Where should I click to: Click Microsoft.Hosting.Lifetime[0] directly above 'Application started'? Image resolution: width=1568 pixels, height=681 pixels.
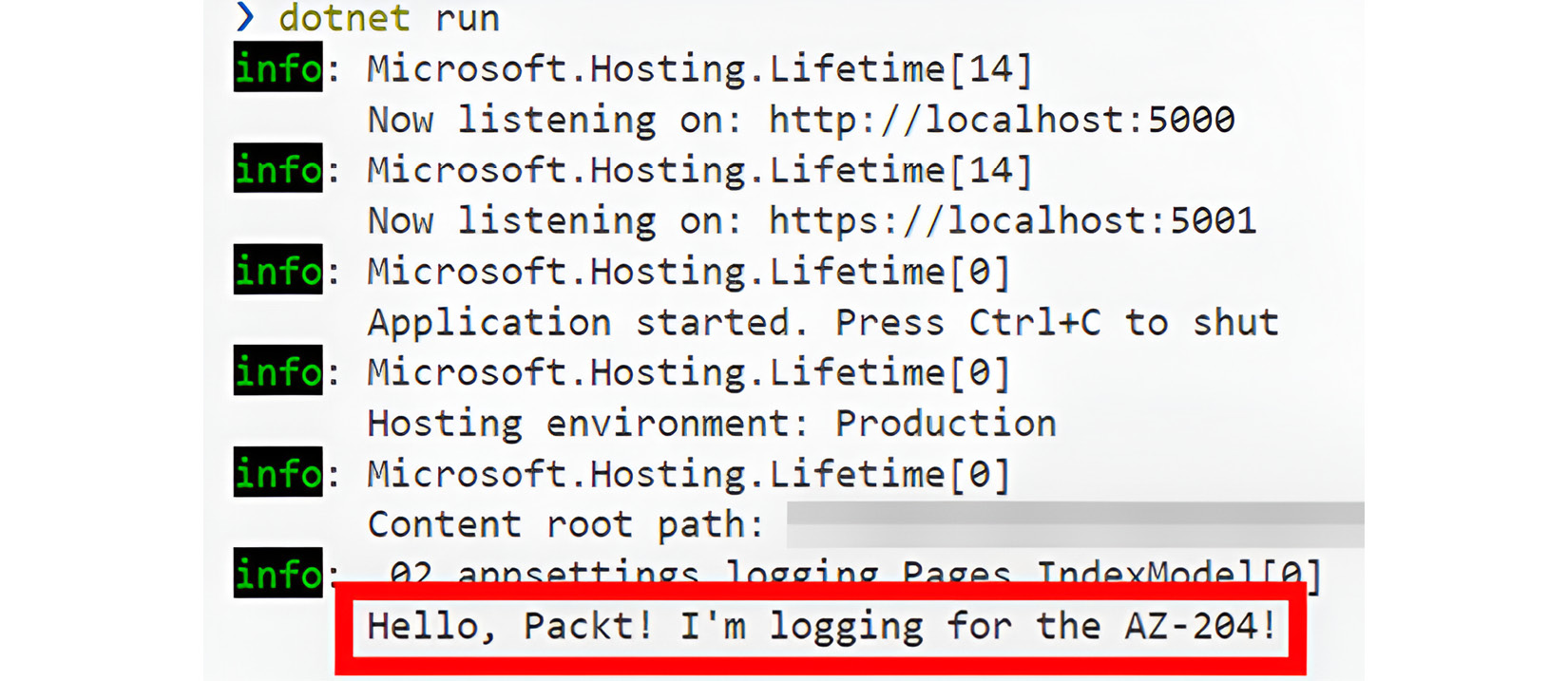(x=689, y=273)
